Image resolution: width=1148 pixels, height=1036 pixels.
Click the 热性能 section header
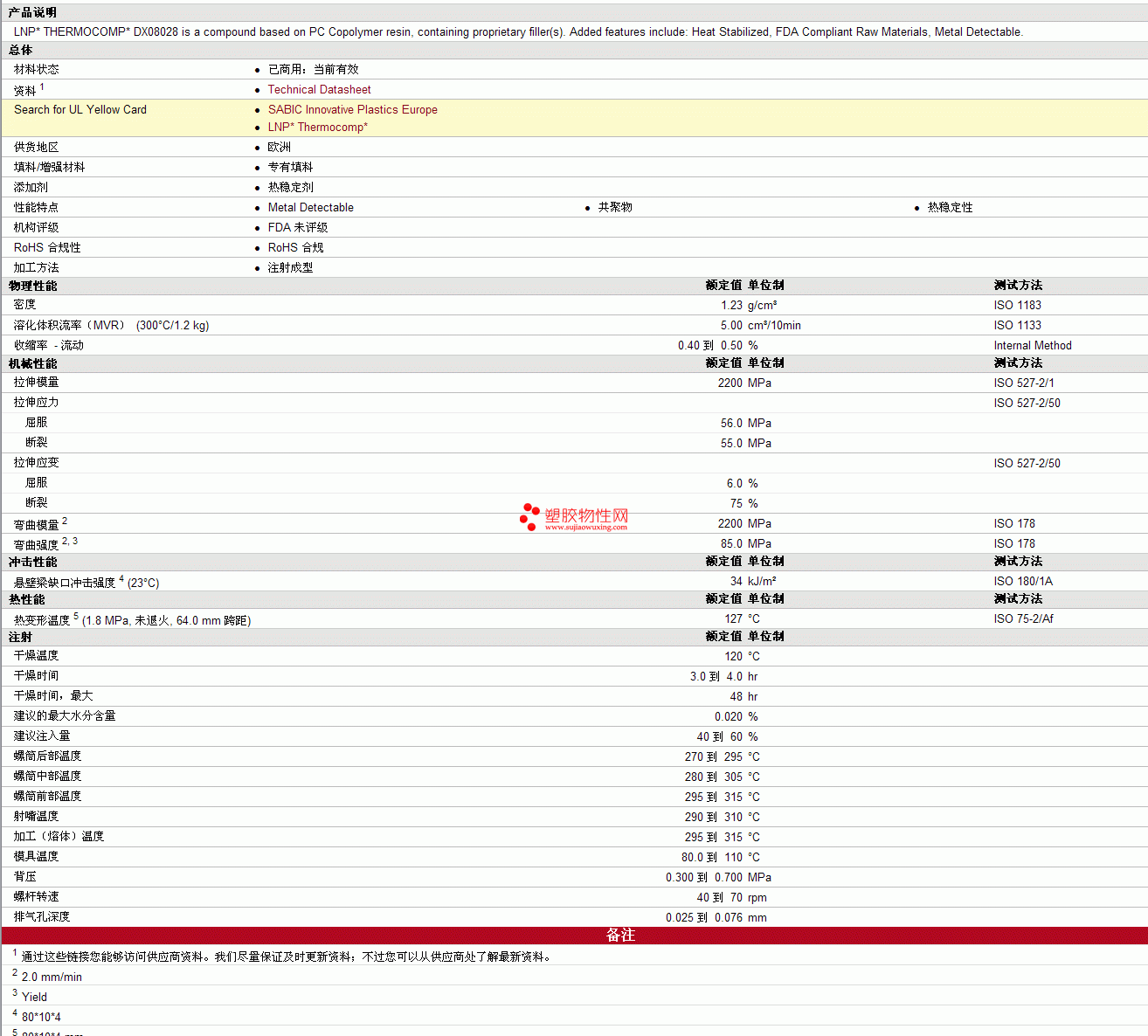26,599
